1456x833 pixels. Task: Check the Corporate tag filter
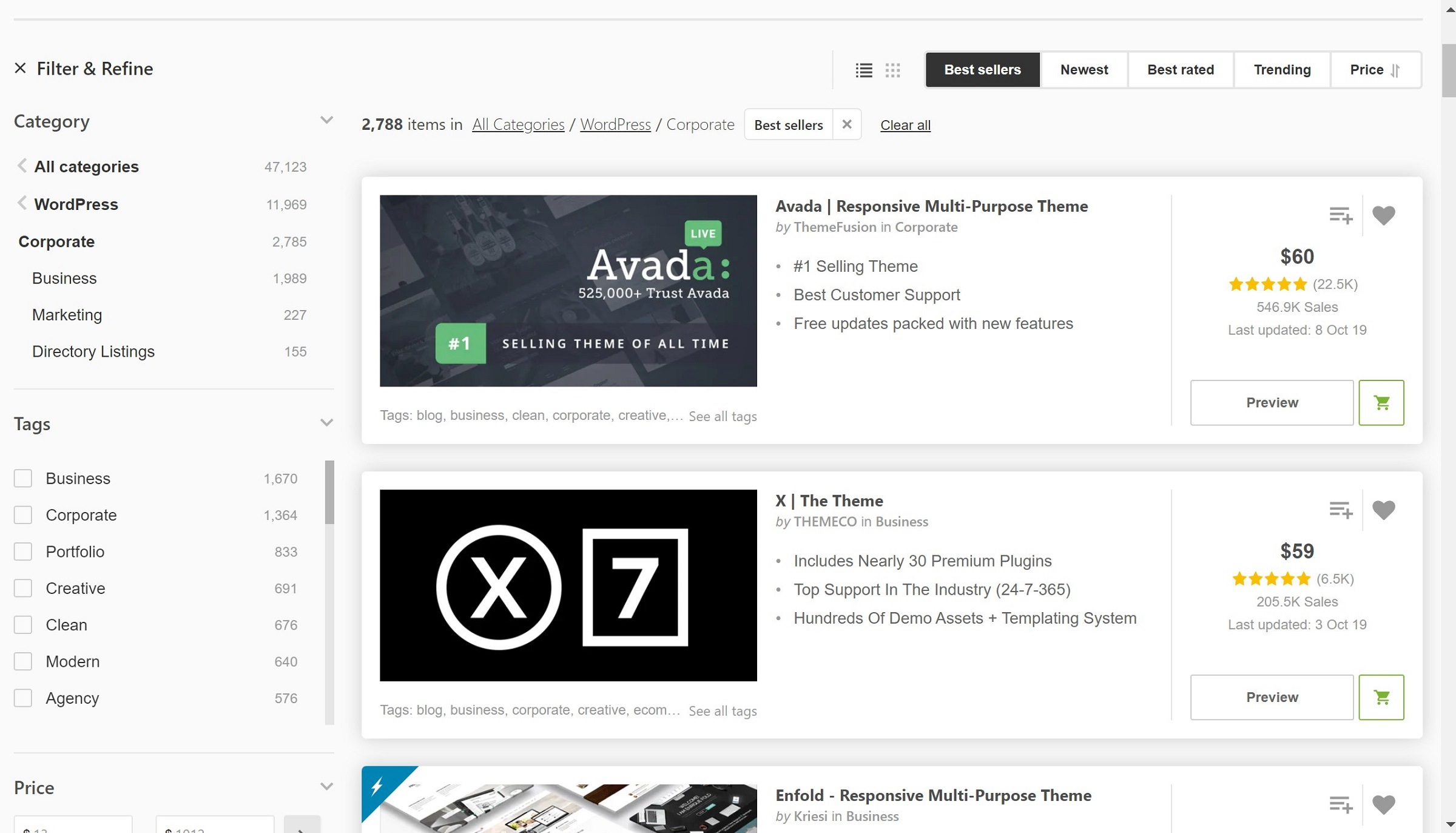(23, 514)
